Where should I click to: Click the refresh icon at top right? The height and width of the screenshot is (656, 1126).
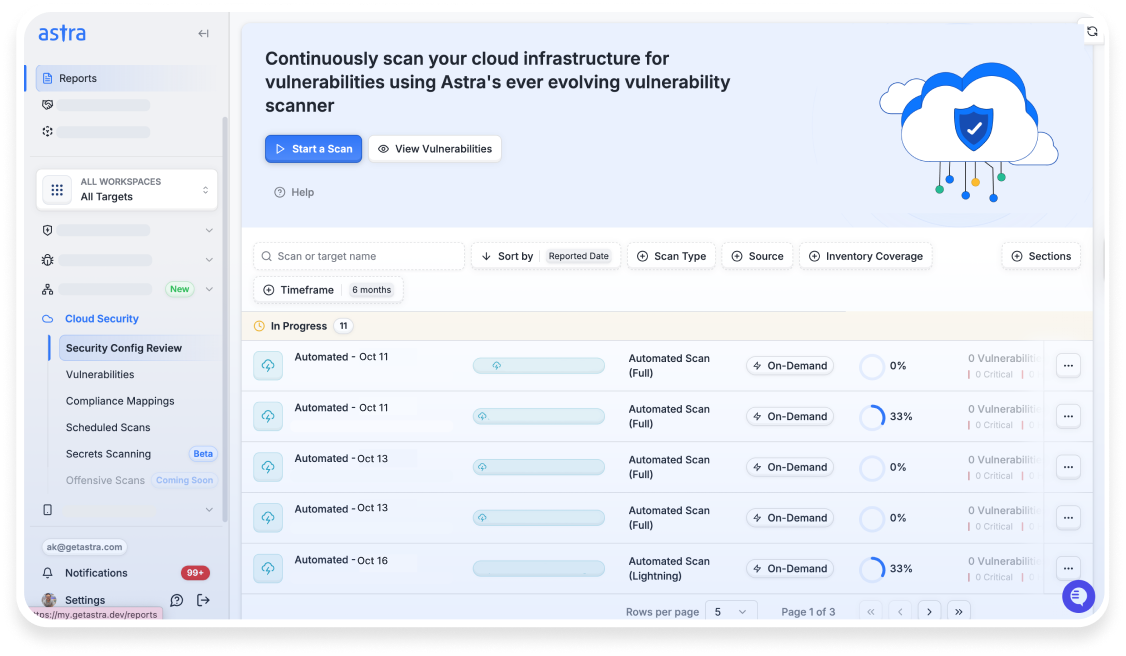(x=1092, y=32)
